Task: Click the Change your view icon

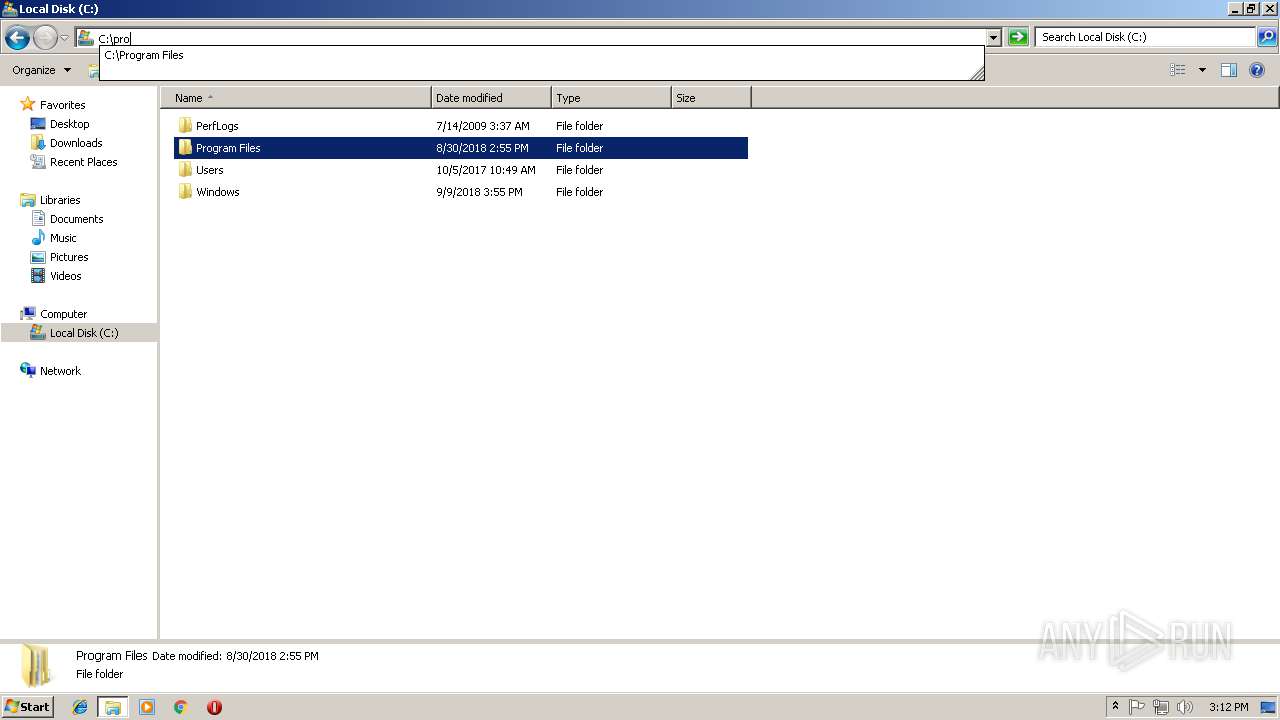Action: tap(1178, 70)
